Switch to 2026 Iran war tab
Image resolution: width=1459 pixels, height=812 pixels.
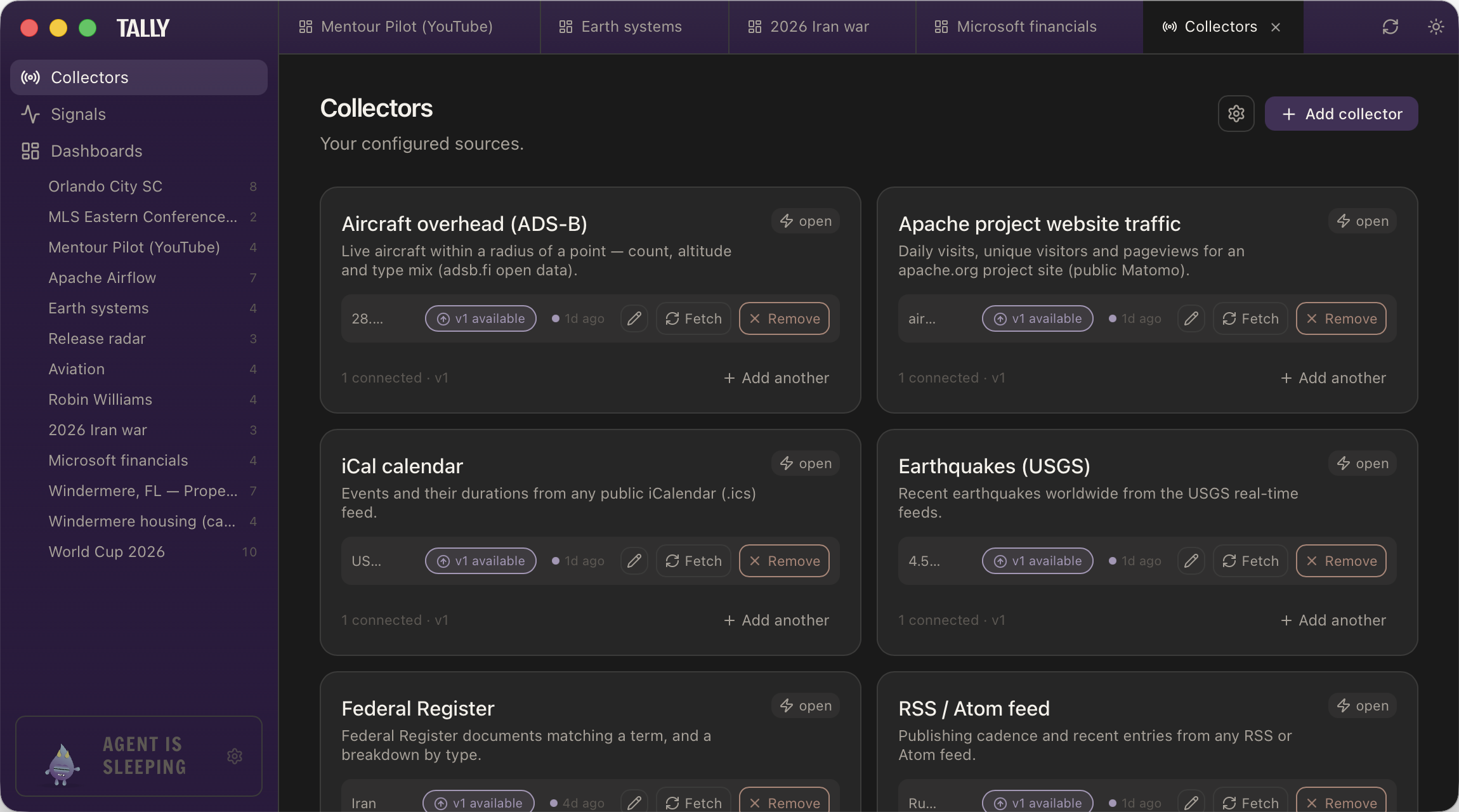[822, 27]
